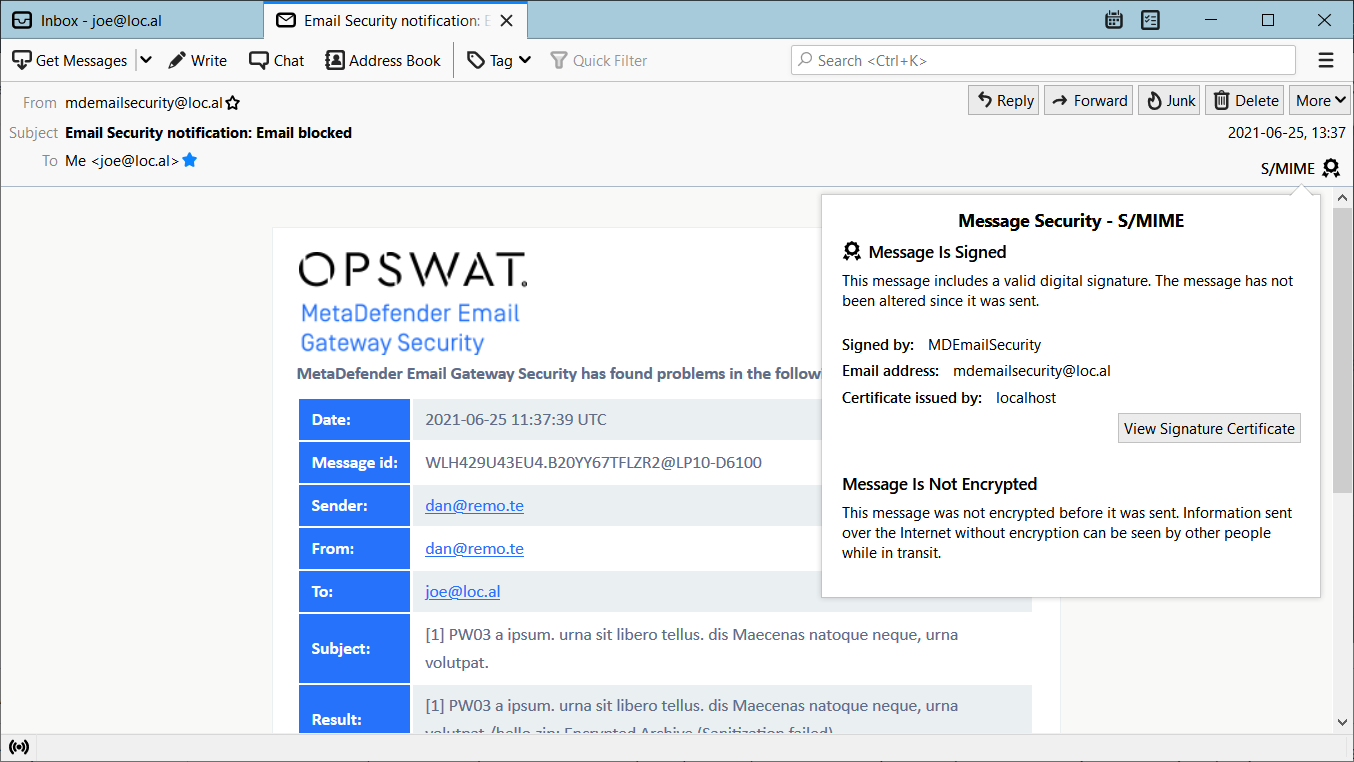Open the tasks icon in tab bar

[1150, 20]
